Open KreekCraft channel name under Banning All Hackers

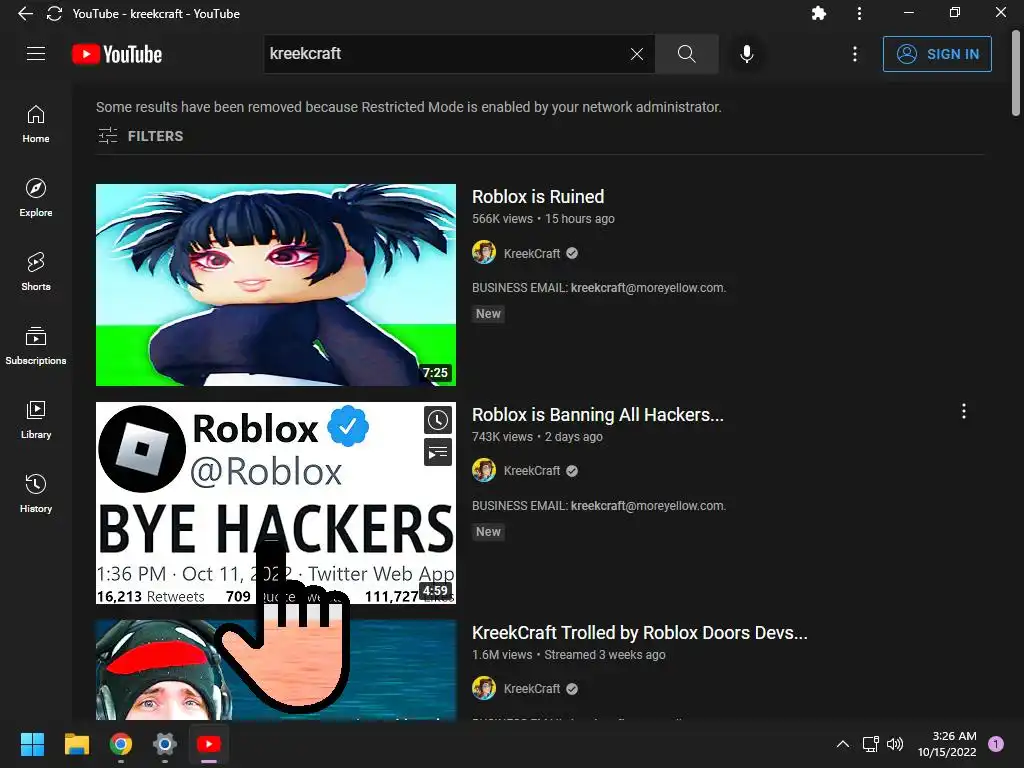pyautogui.click(x=532, y=471)
